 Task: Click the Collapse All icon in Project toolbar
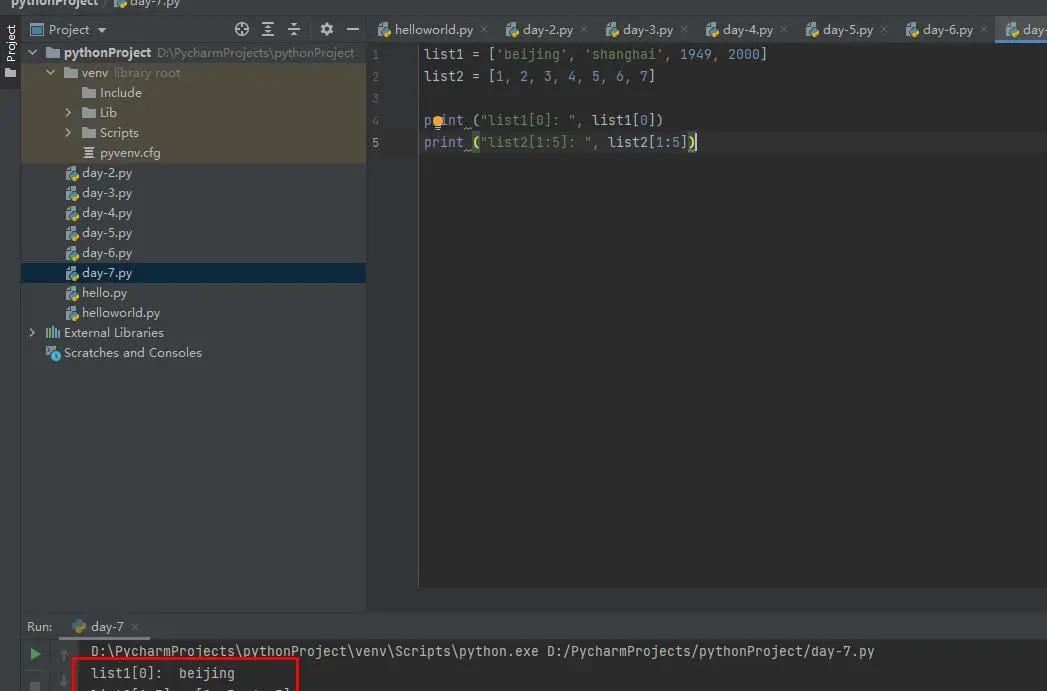point(294,29)
